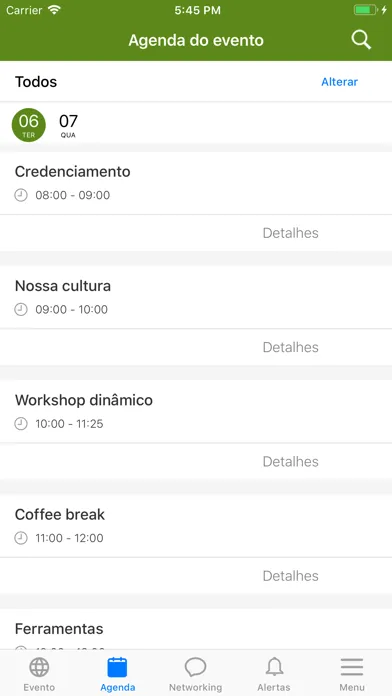Screen dimensions: 392x696
Task: Select day 06 TER
Action: (x=28, y=125)
